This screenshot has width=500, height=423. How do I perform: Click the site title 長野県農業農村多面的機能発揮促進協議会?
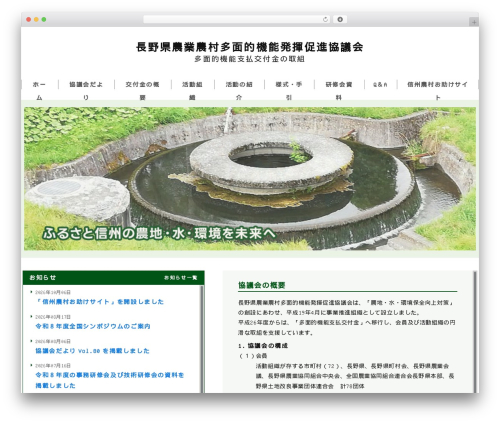coord(250,47)
